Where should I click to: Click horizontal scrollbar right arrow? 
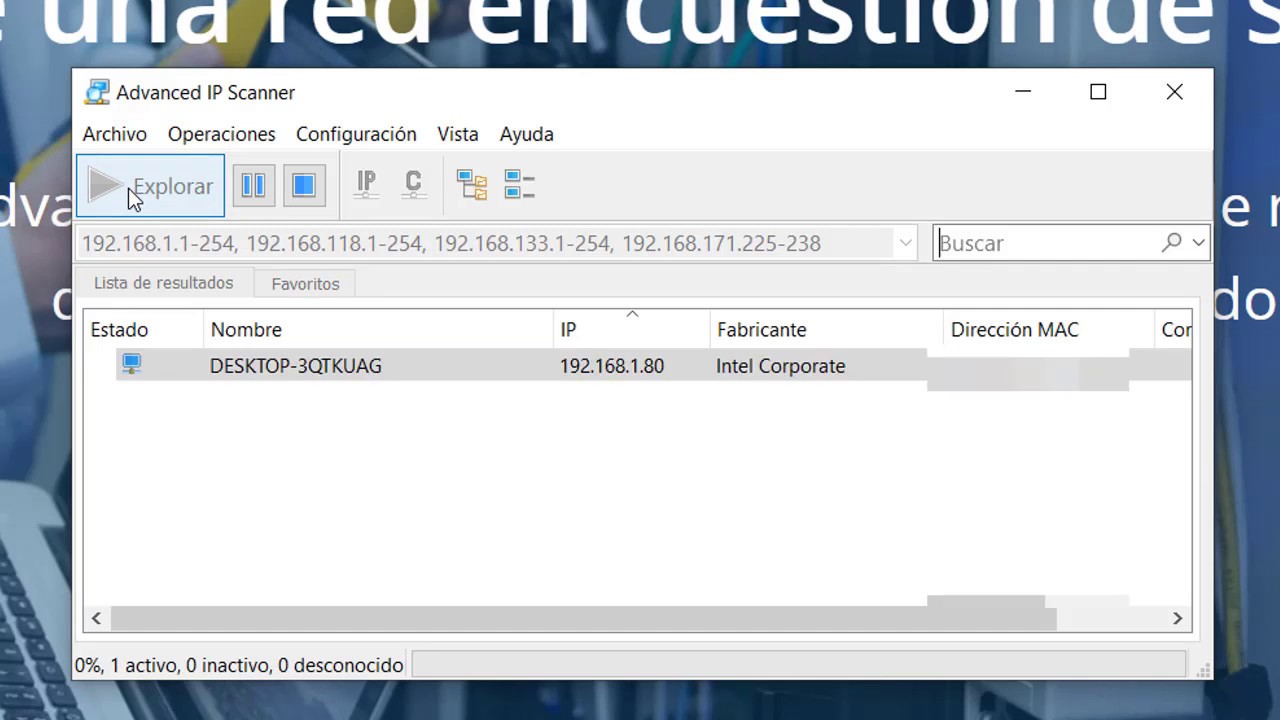click(x=1177, y=618)
